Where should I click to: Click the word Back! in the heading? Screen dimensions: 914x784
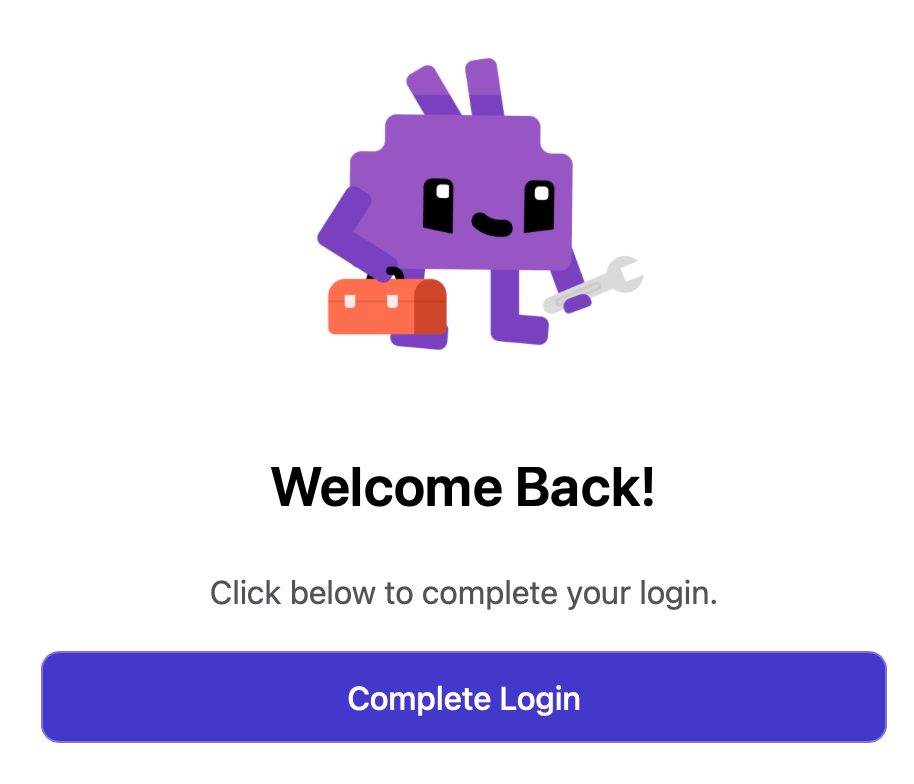pos(585,487)
